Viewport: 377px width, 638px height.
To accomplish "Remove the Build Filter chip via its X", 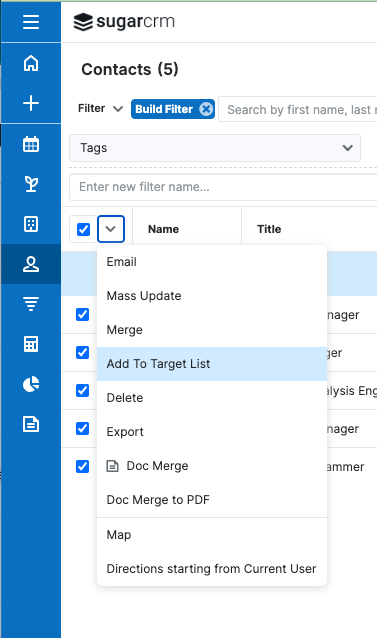I will (206, 109).
